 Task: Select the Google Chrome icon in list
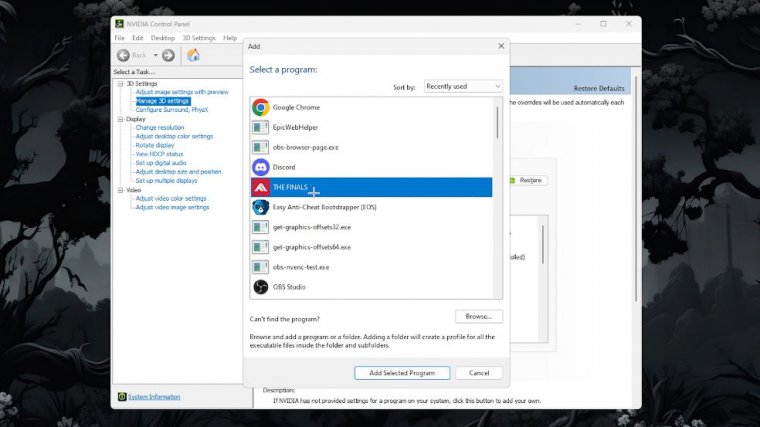point(260,107)
